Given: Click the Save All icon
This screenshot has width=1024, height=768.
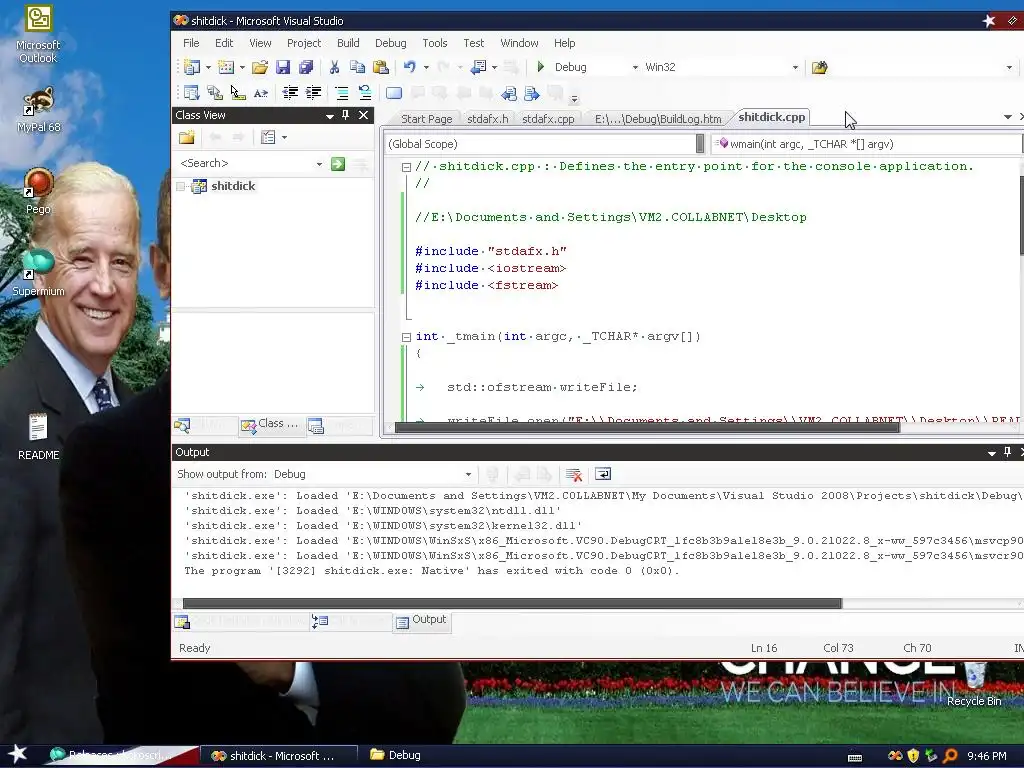Looking at the screenshot, I should click(x=306, y=67).
